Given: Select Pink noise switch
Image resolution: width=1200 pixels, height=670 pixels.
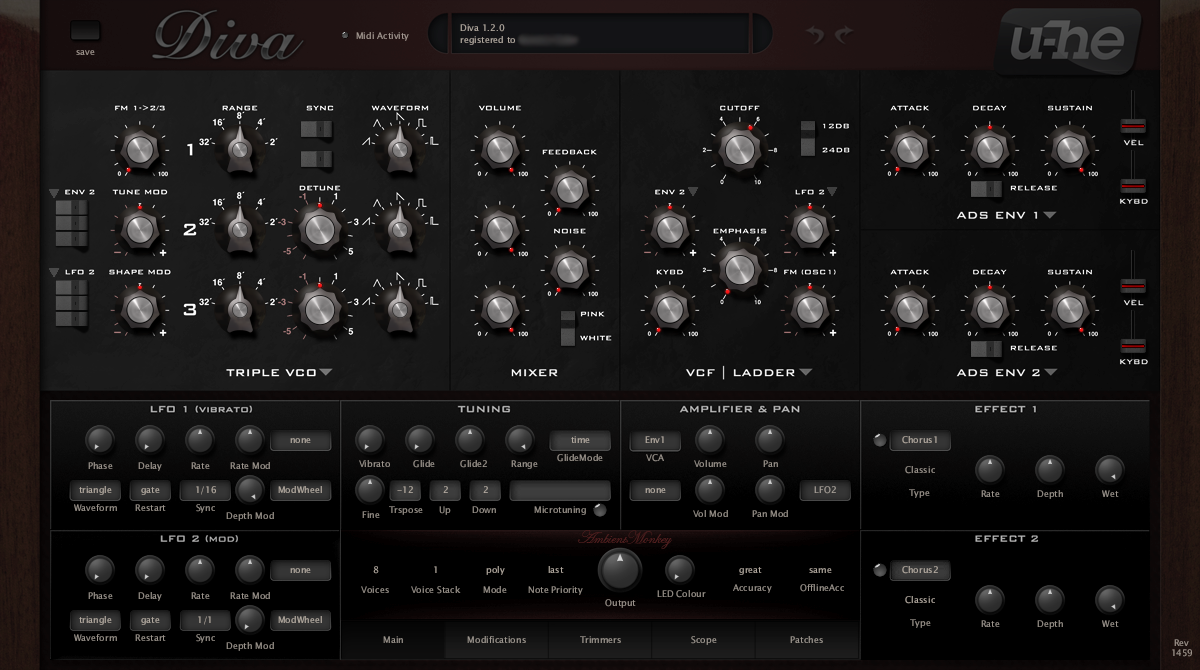Looking at the screenshot, I should tap(569, 316).
